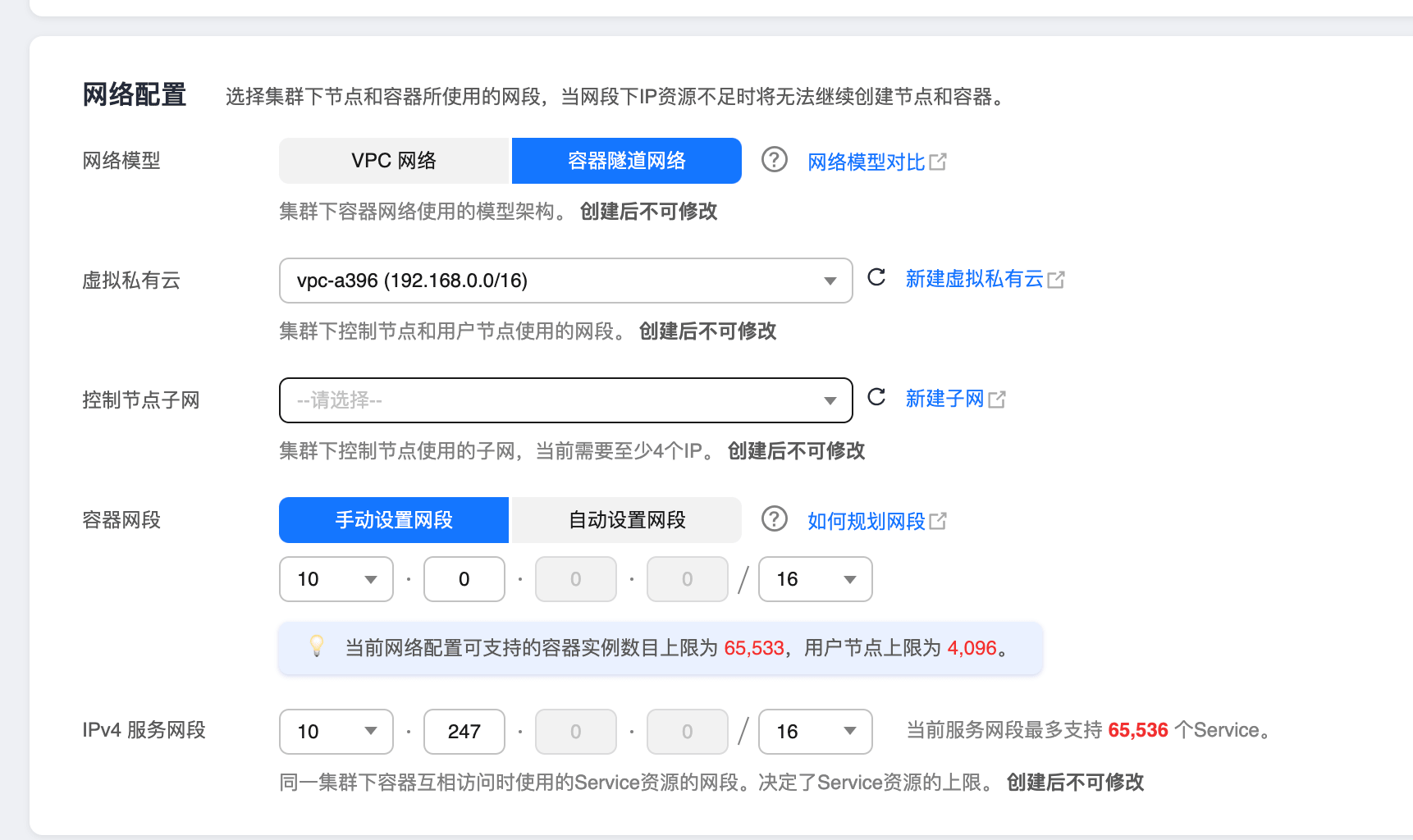
Task: Open the network model help tooltip
Action: click(774, 161)
